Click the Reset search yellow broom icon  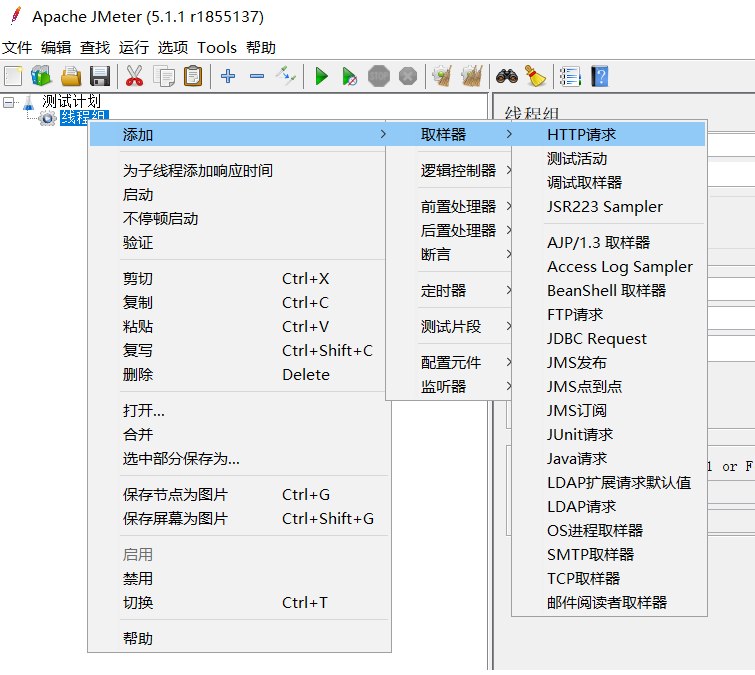[x=535, y=76]
